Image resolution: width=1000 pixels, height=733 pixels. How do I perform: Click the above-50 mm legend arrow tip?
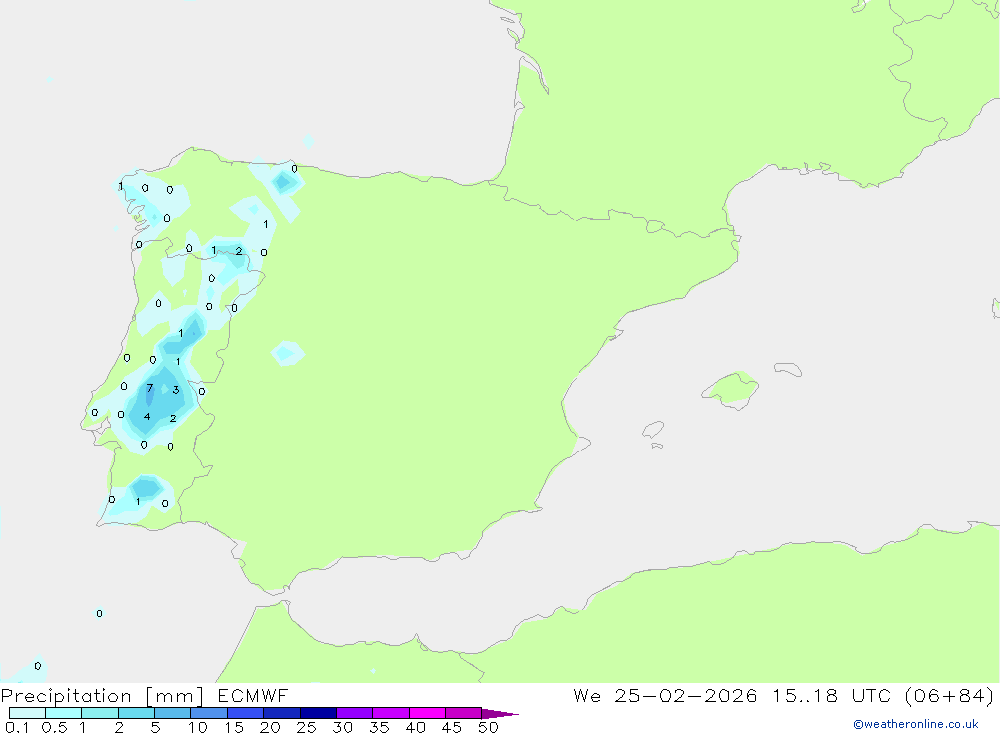click(x=500, y=714)
